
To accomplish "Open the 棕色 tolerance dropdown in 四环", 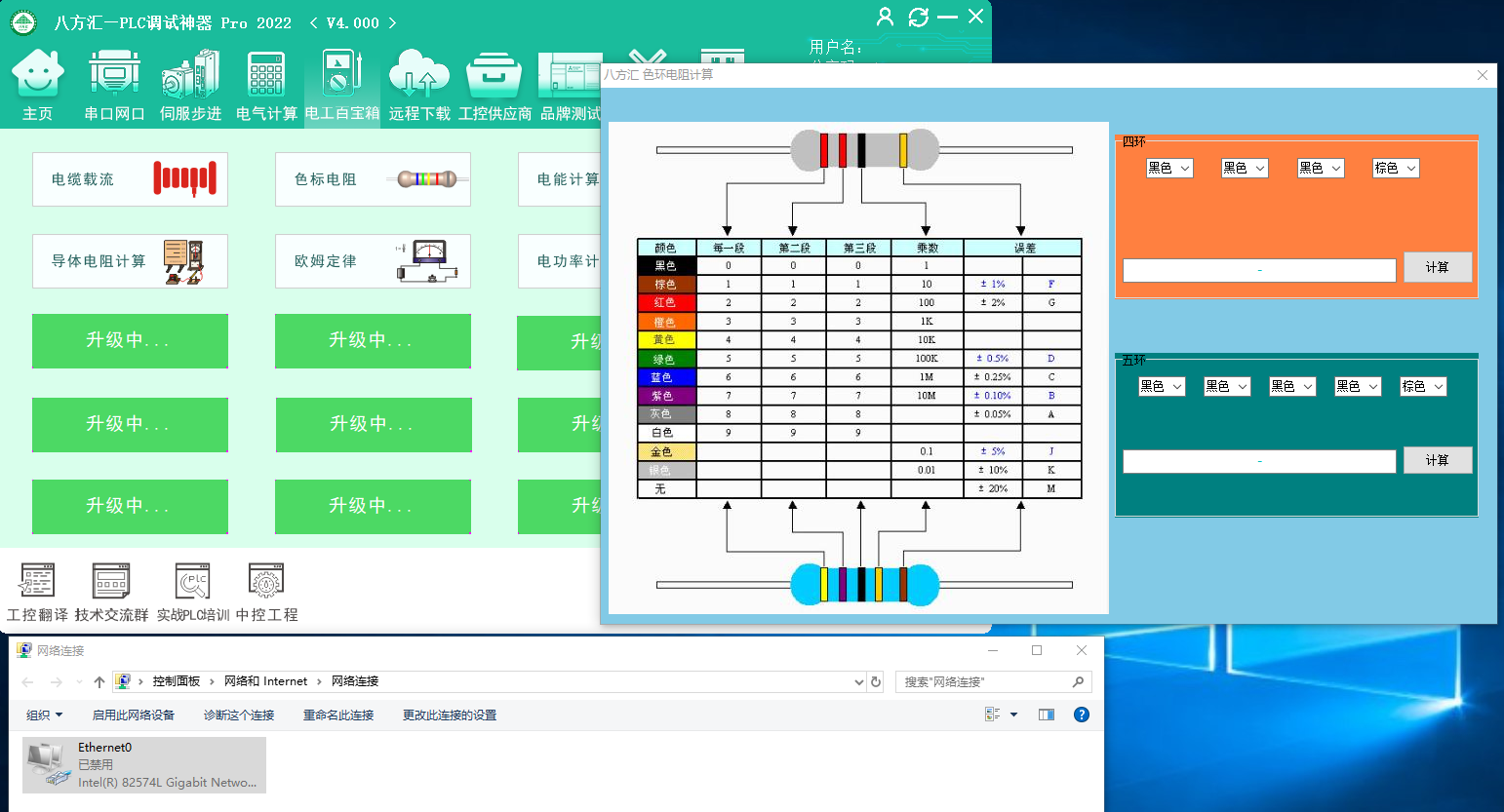I will pyautogui.click(x=1396, y=169).
